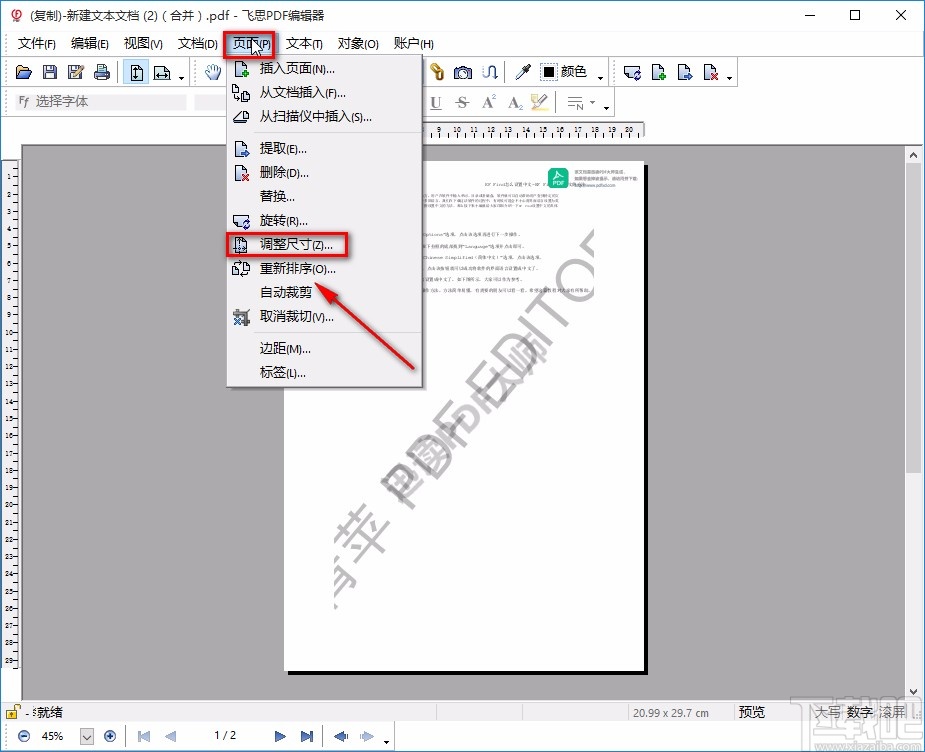Viewport: 925px width, 752px height.
Task: Select the camera snapshot tool
Action: [x=462, y=72]
